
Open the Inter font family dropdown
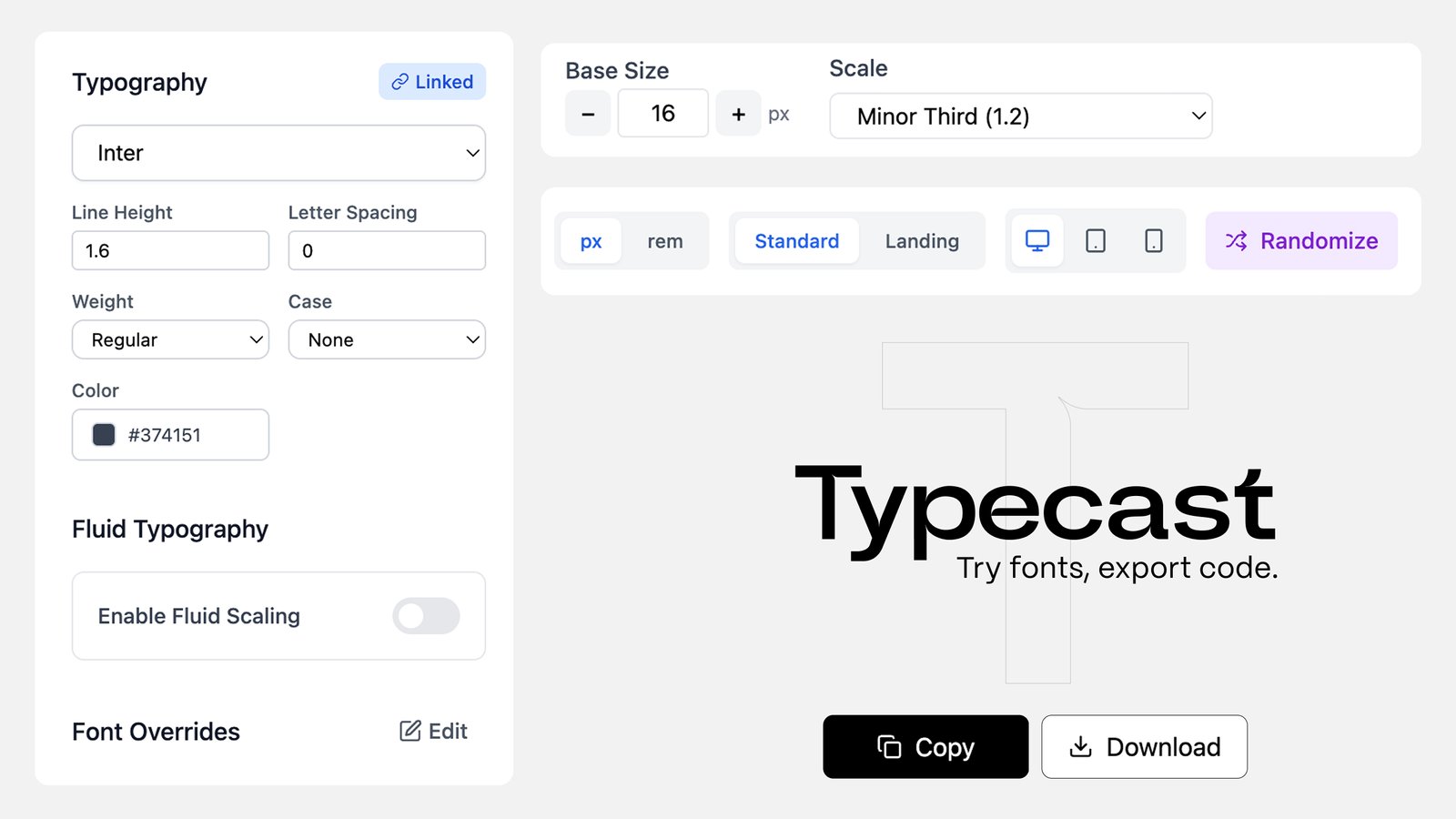point(278,153)
